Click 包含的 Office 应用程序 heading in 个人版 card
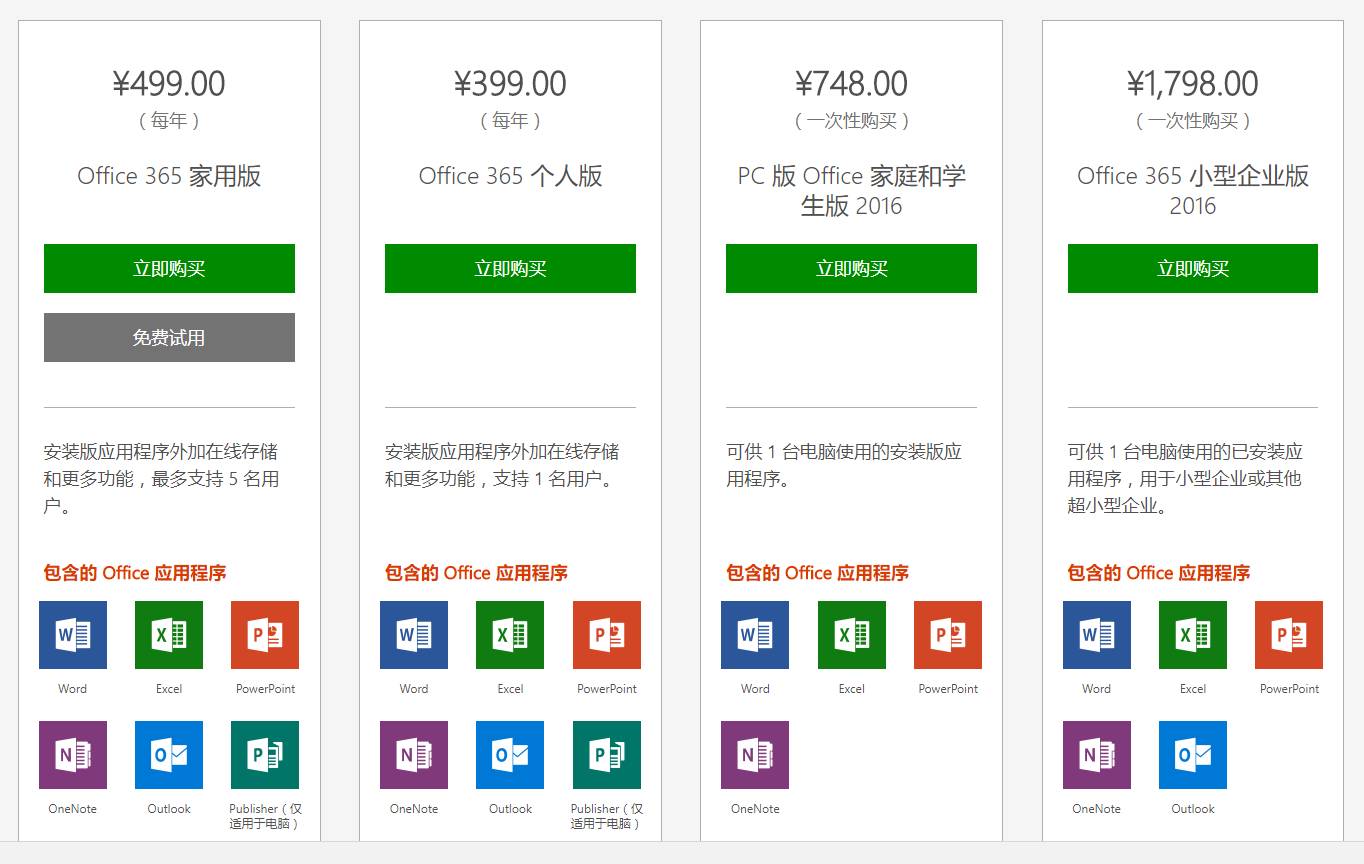The image size is (1364, 864). click(476, 573)
